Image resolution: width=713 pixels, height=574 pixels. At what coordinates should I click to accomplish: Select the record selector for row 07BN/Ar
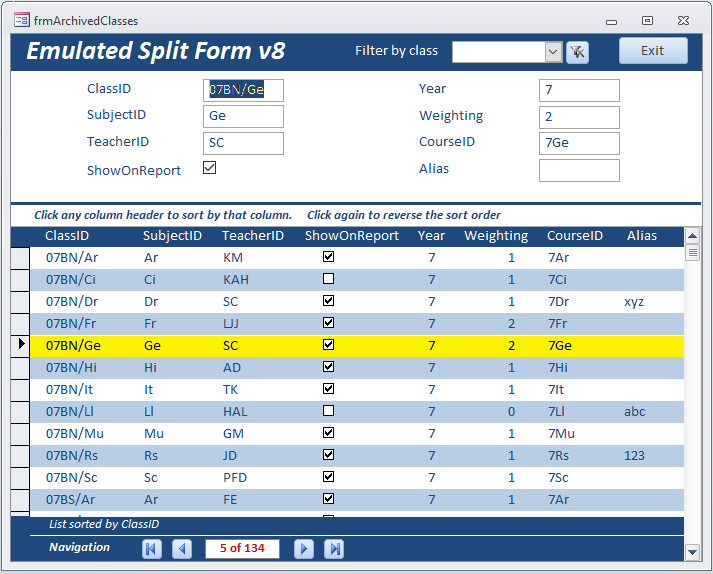click(x=20, y=258)
